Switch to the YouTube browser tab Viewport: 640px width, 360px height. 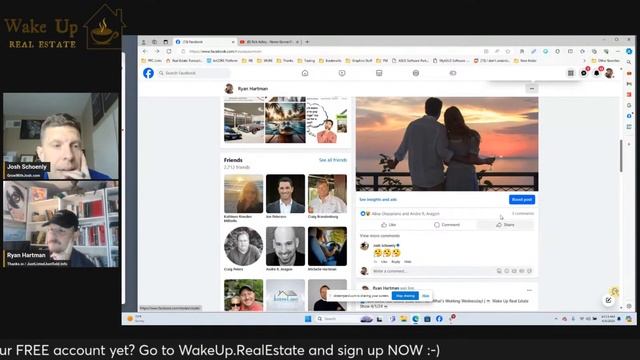click(x=269, y=42)
